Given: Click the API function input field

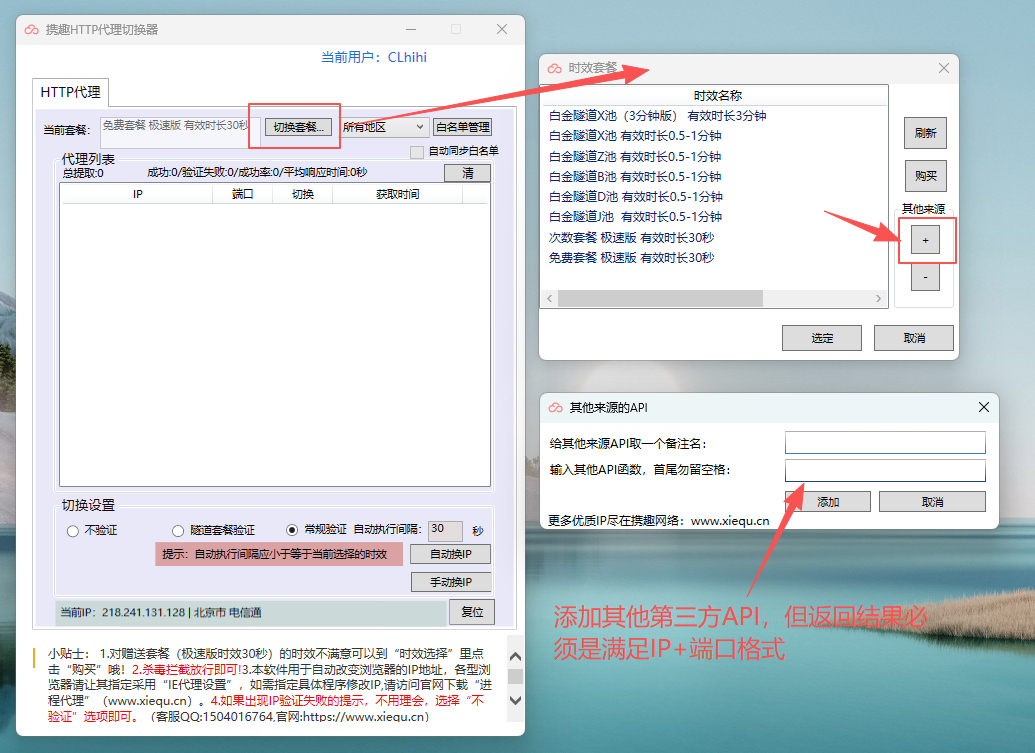Looking at the screenshot, I should coord(885,471).
